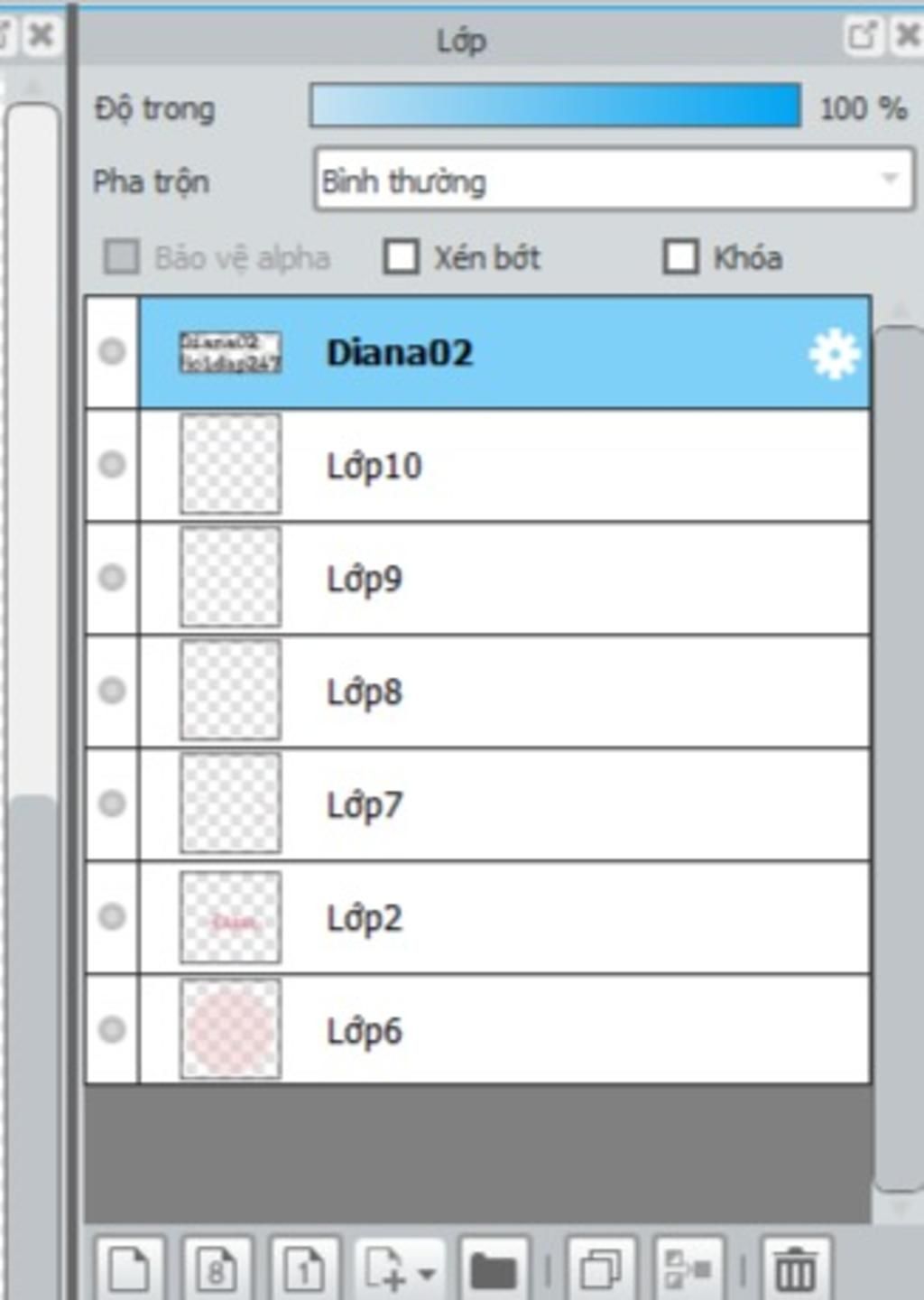Open the Pha trộn blend mode dropdown
The width and height of the screenshot is (924, 1300).
[x=614, y=181]
